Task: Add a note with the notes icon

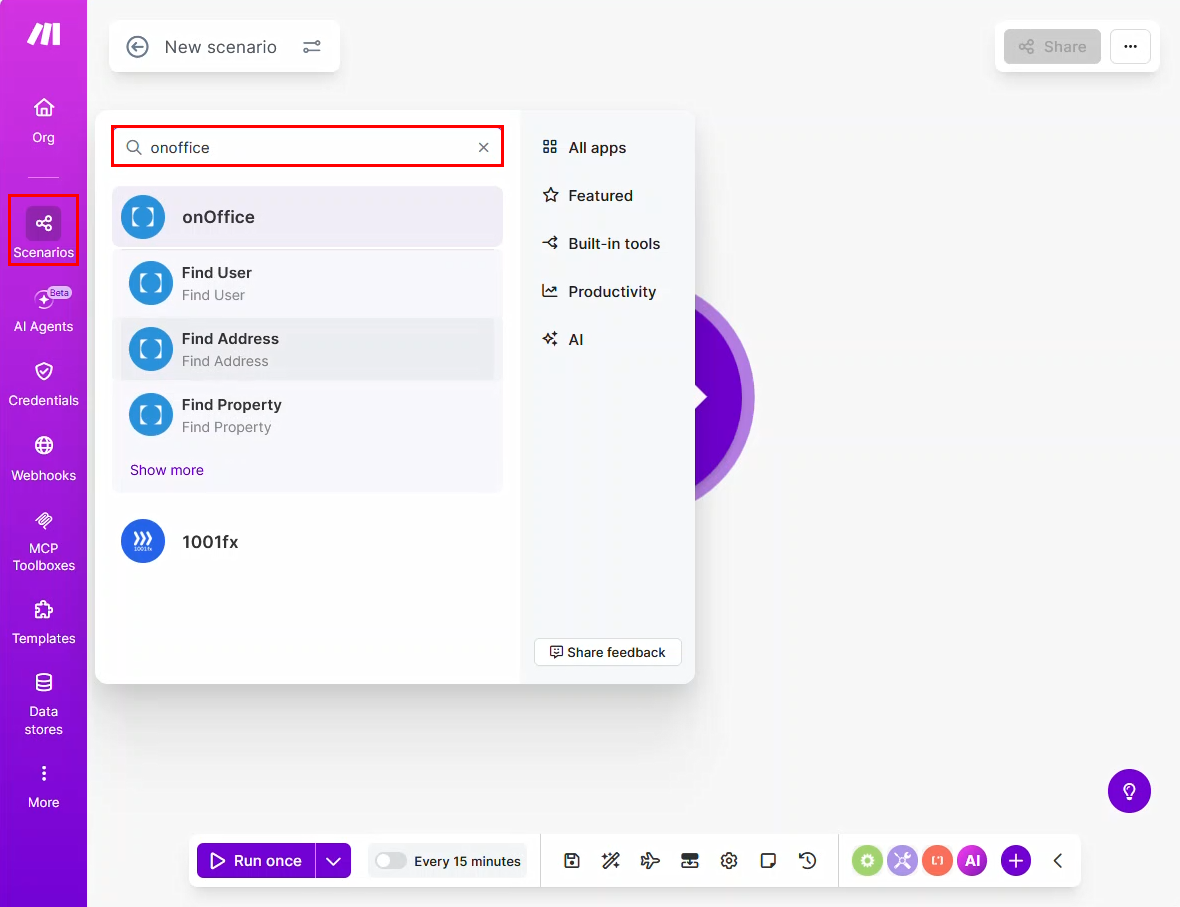Action: 768,860
